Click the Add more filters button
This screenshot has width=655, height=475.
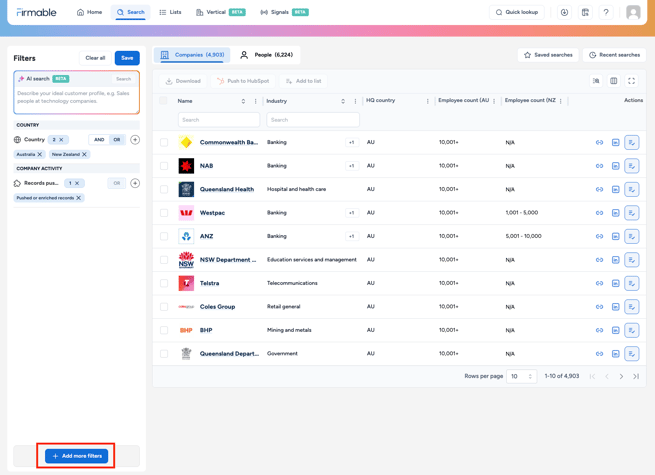(x=76, y=456)
